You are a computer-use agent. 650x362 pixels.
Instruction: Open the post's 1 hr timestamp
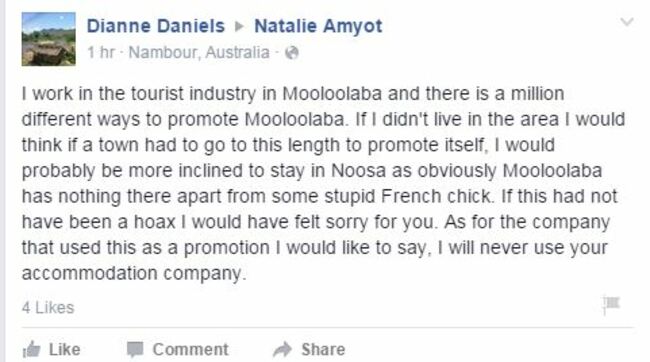(101, 53)
